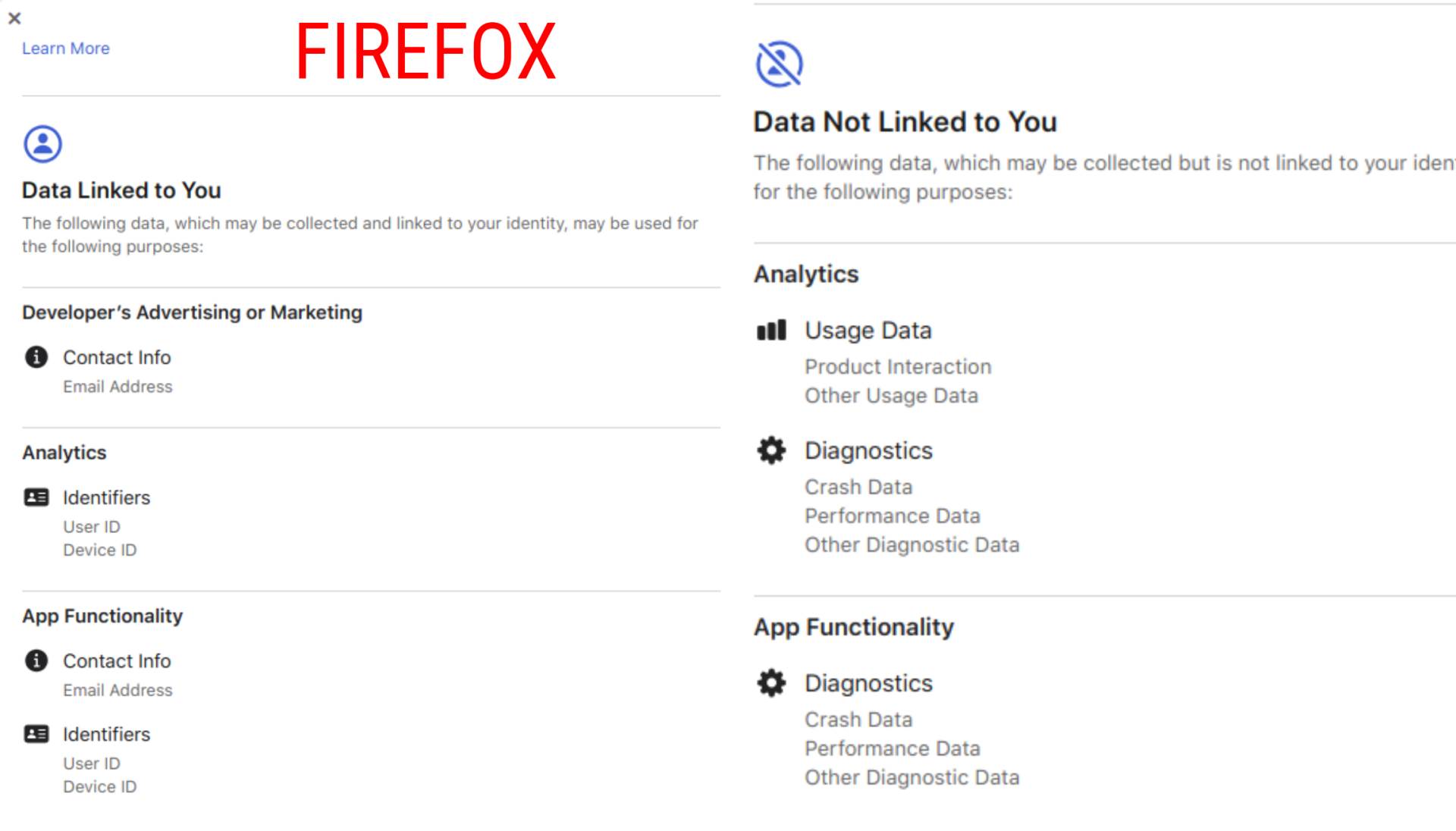Select the Crash Data item under Diagnostics
The width and height of the screenshot is (1456, 831).
point(858,487)
